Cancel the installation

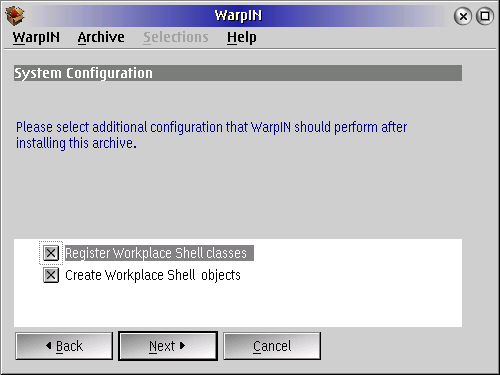pyautogui.click(x=272, y=346)
